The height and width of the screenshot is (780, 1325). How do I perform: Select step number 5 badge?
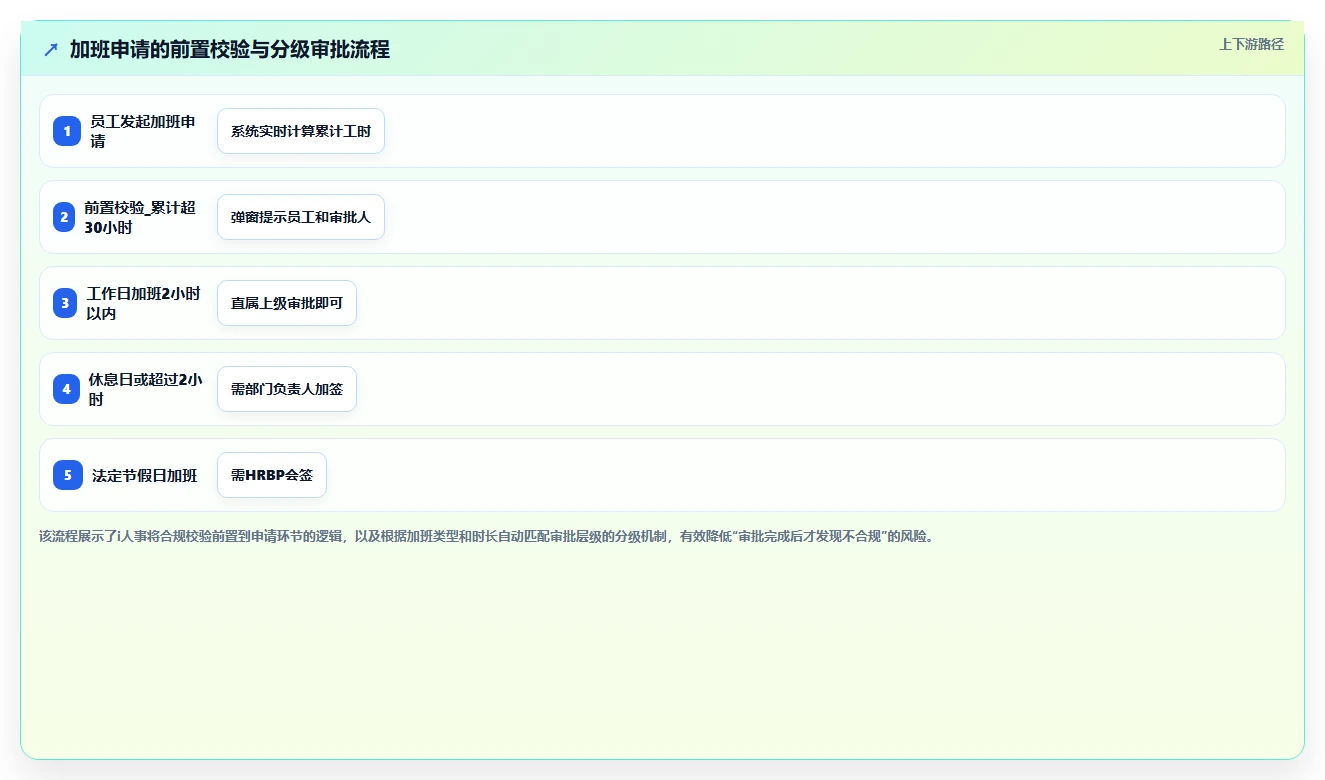(68, 475)
